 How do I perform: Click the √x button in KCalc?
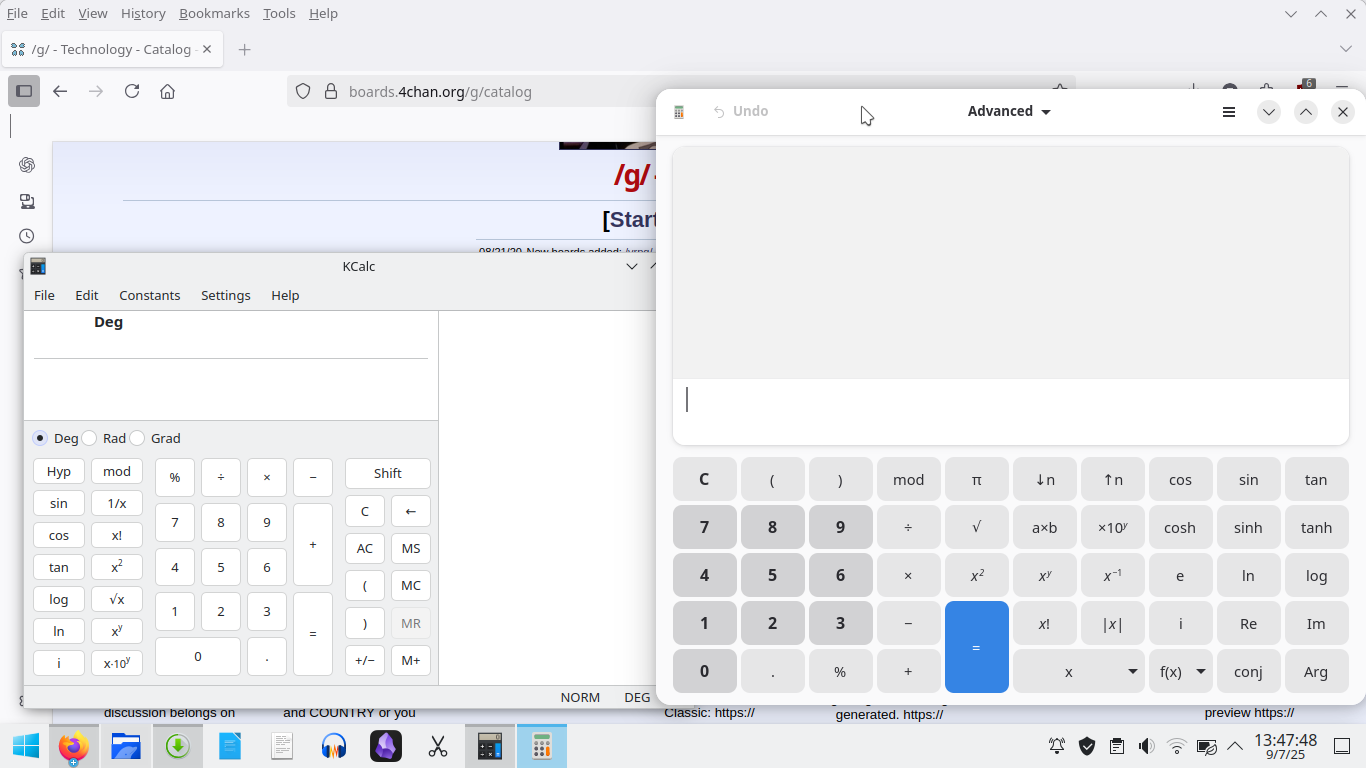coord(117,599)
